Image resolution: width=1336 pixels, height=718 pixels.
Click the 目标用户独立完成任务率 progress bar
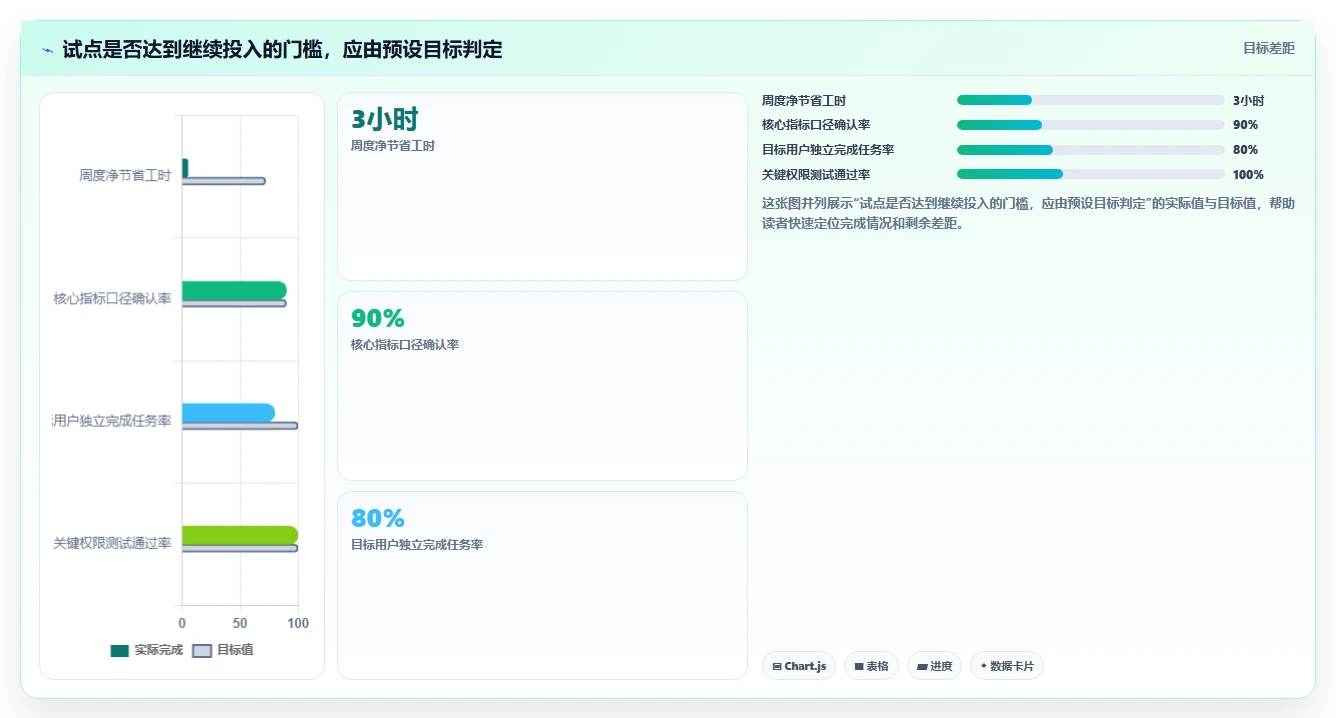1090,150
